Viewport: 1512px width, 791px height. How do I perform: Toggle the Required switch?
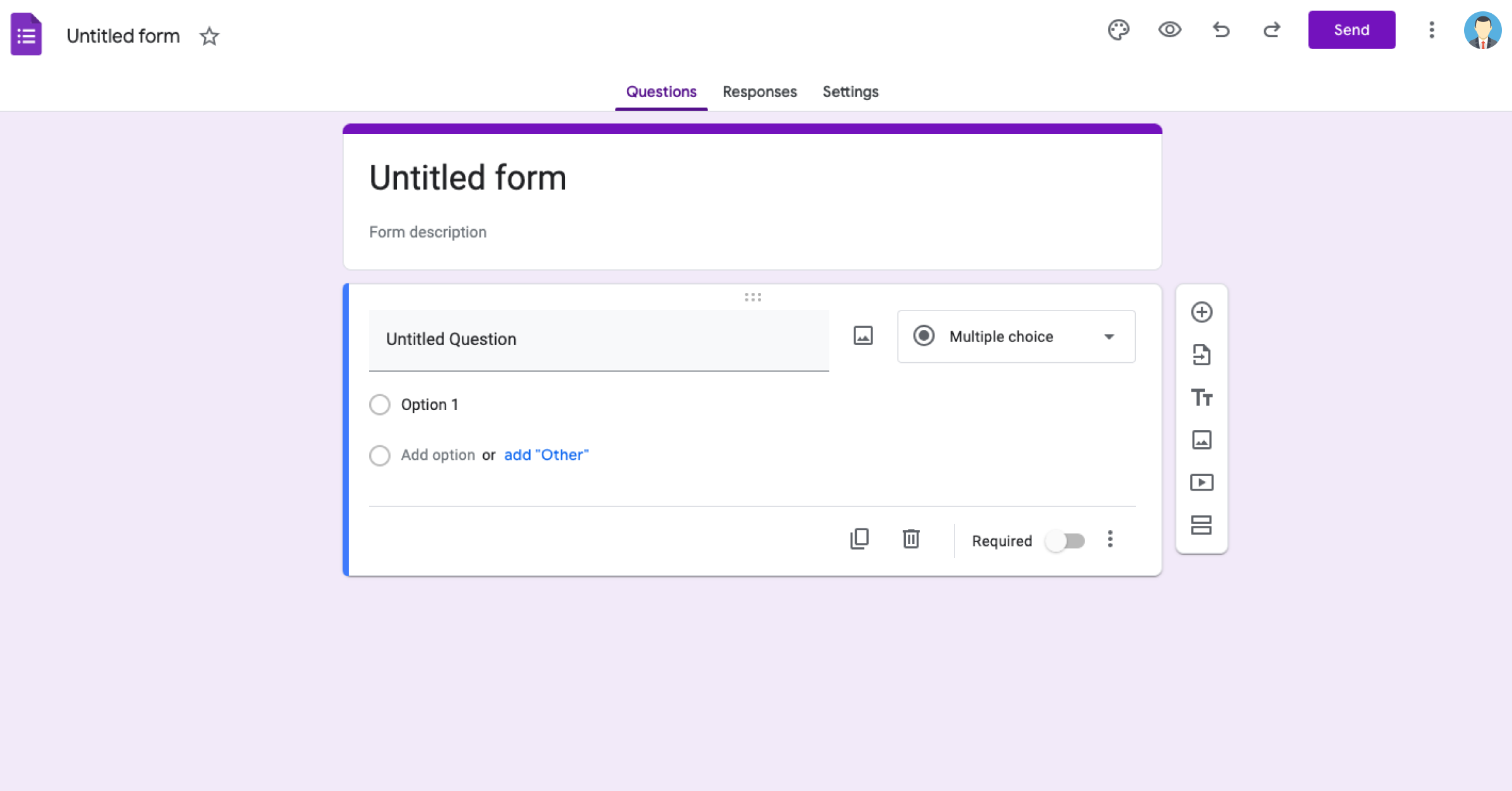click(x=1066, y=540)
